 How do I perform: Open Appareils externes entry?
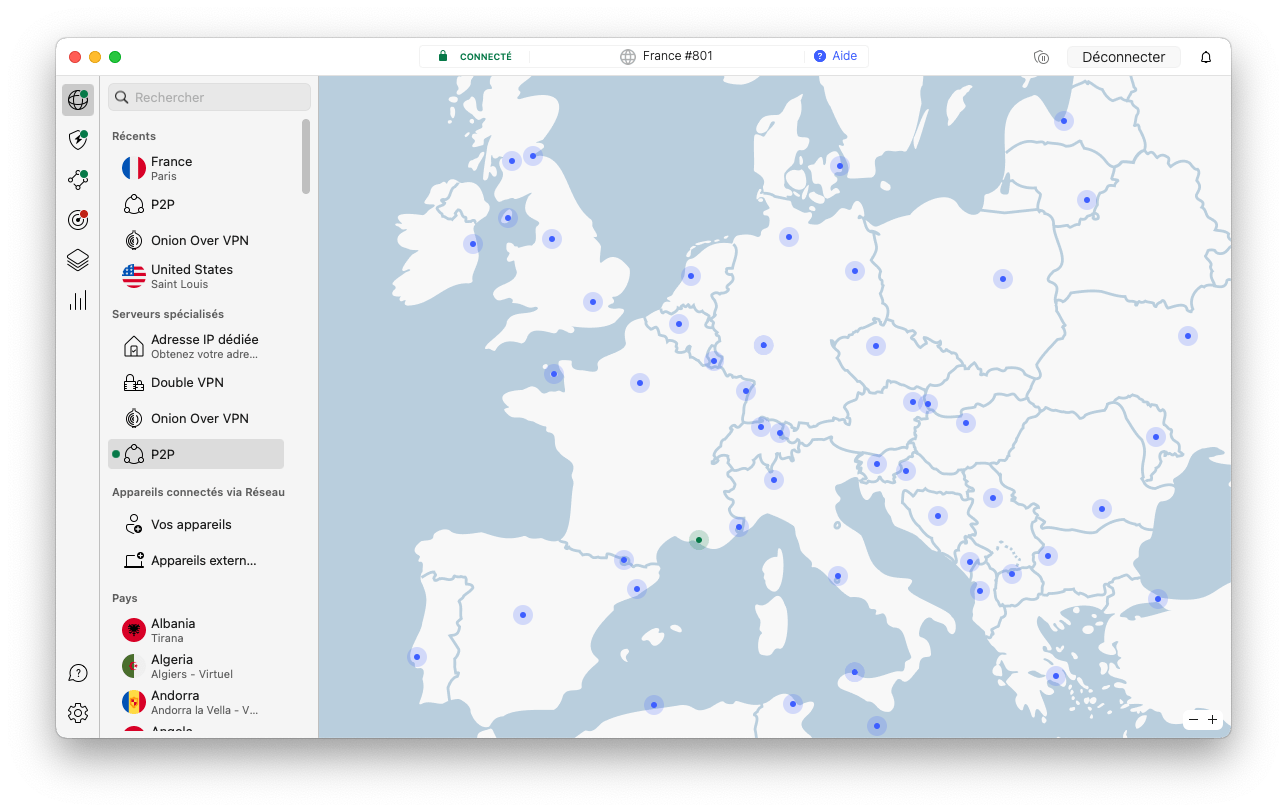[x=196, y=560]
